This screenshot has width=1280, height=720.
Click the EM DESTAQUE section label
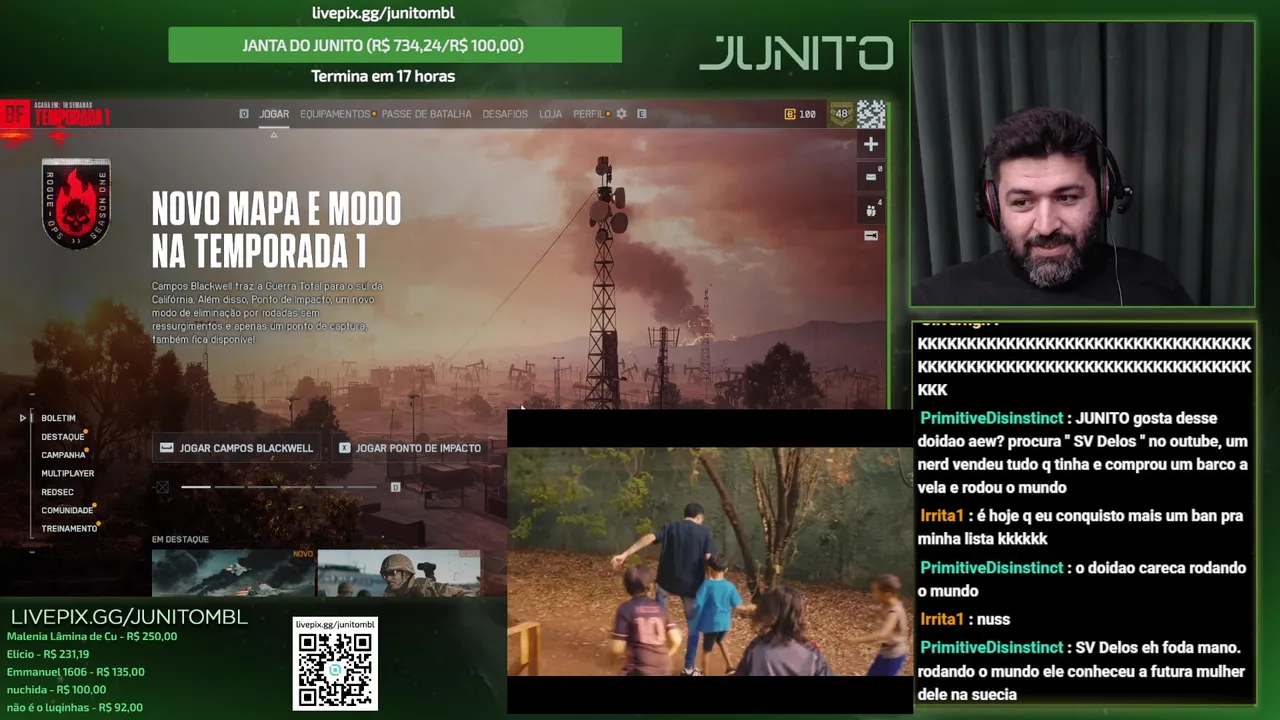pos(180,539)
